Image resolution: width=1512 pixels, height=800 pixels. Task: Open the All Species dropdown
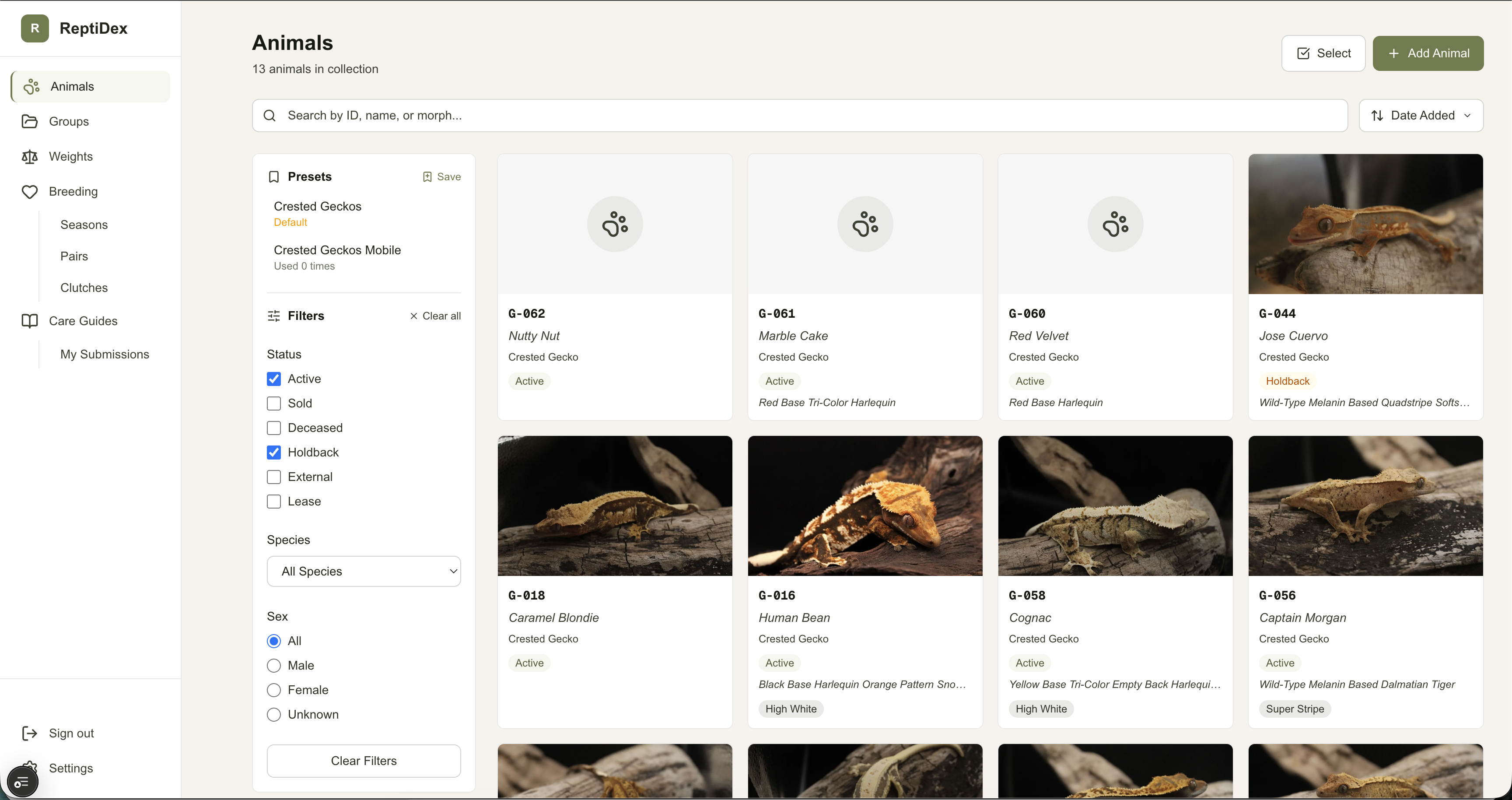pyautogui.click(x=363, y=571)
